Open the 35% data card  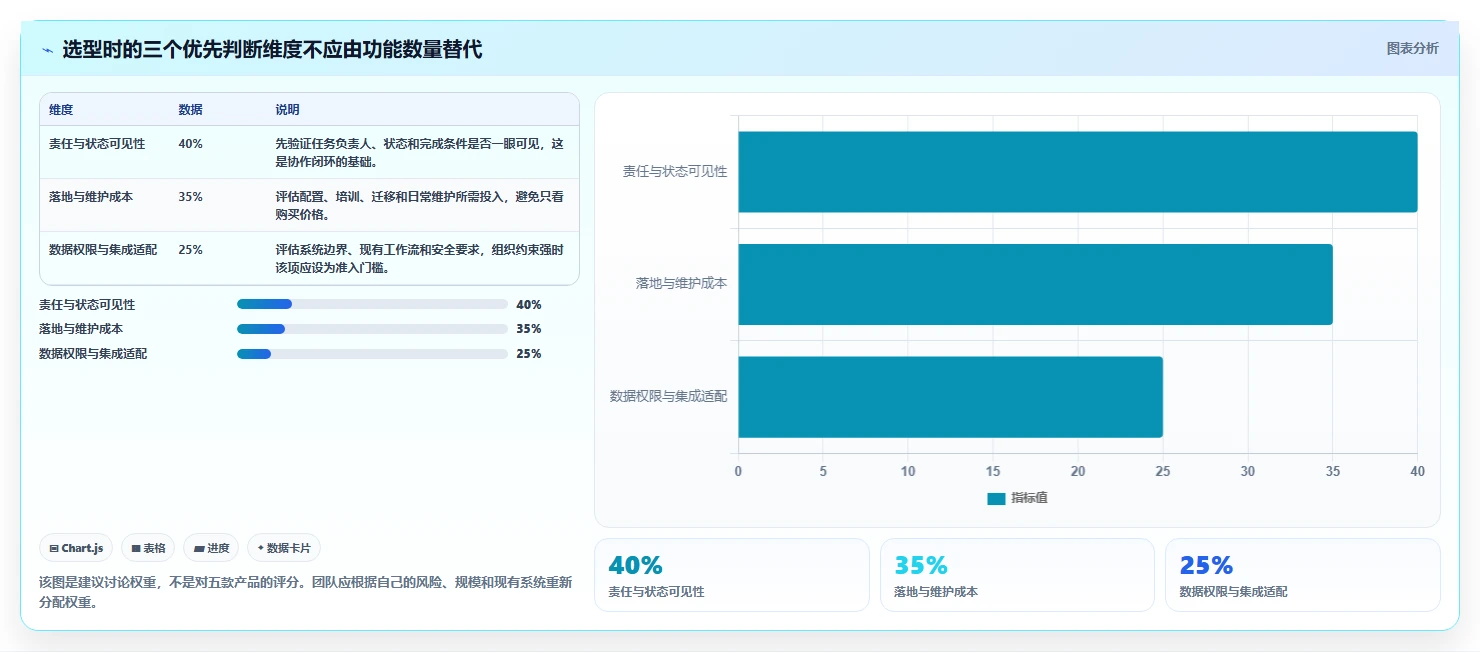click(1017, 575)
